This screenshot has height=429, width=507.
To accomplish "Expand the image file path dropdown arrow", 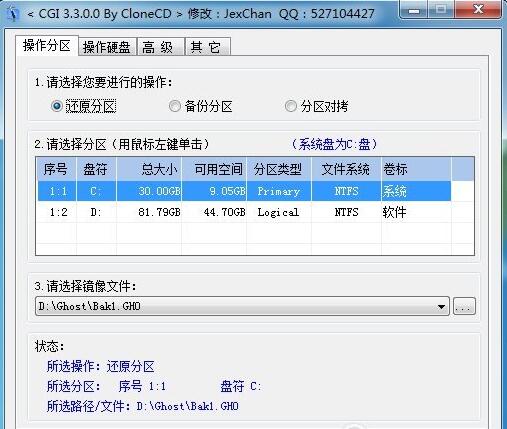I will (x=441, y=306).
